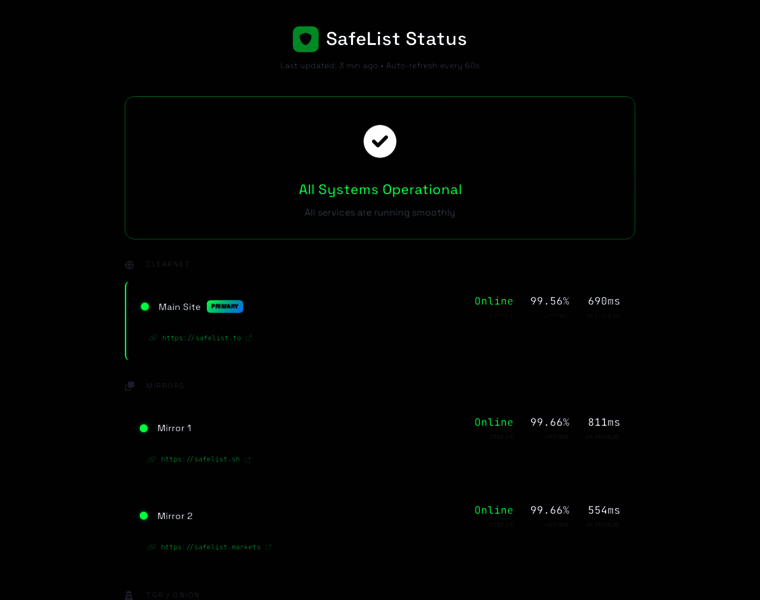Click the Mirrors section copy icon
760x600 pixels.
pos(130,386)
